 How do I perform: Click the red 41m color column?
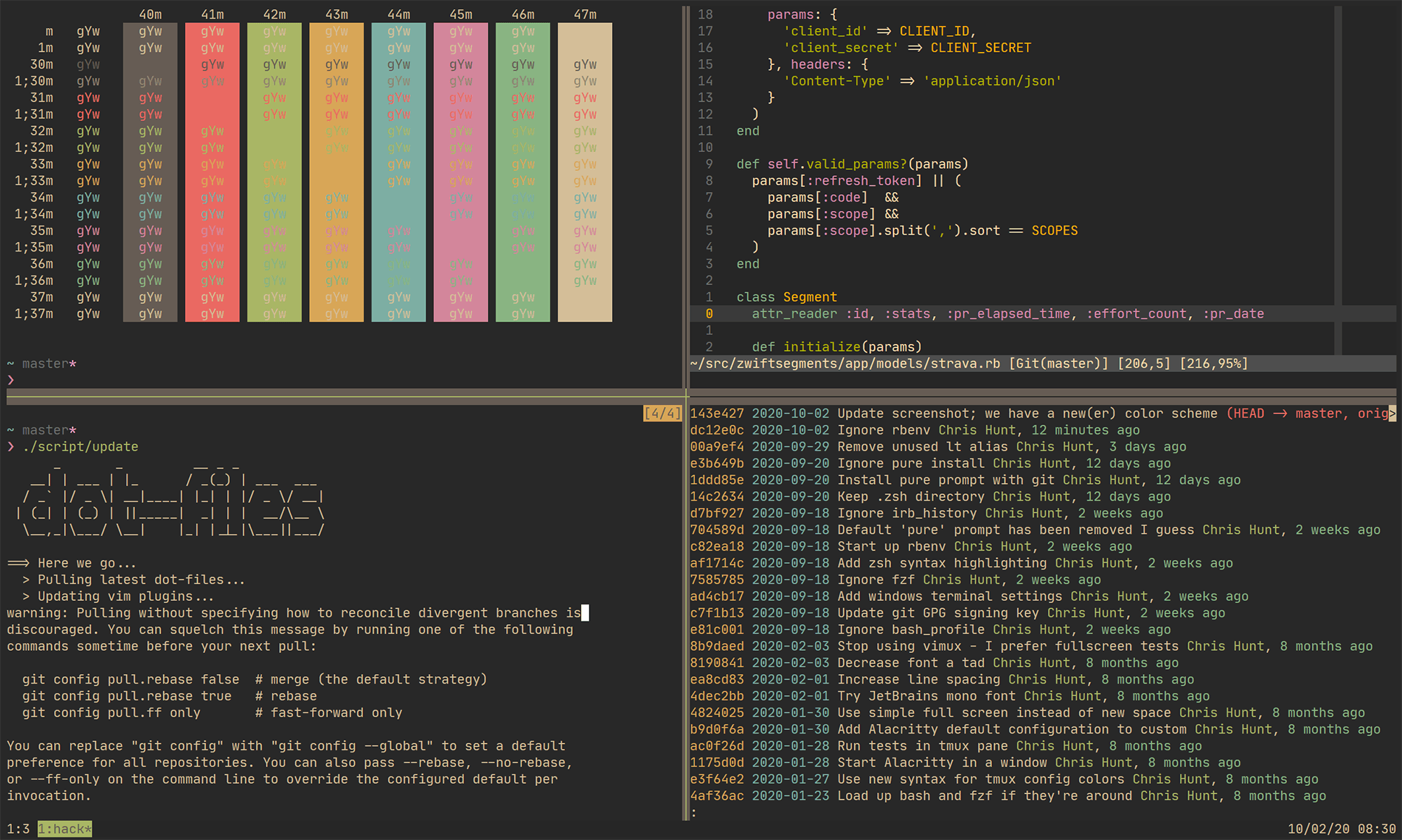coord(212,172)
